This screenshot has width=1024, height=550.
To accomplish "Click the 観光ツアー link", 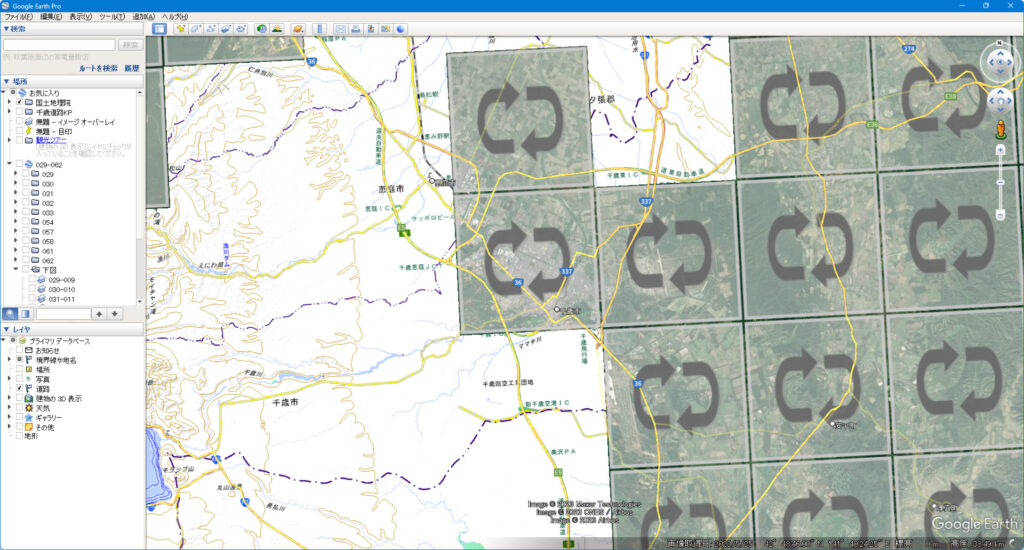I will coord(51,141).
